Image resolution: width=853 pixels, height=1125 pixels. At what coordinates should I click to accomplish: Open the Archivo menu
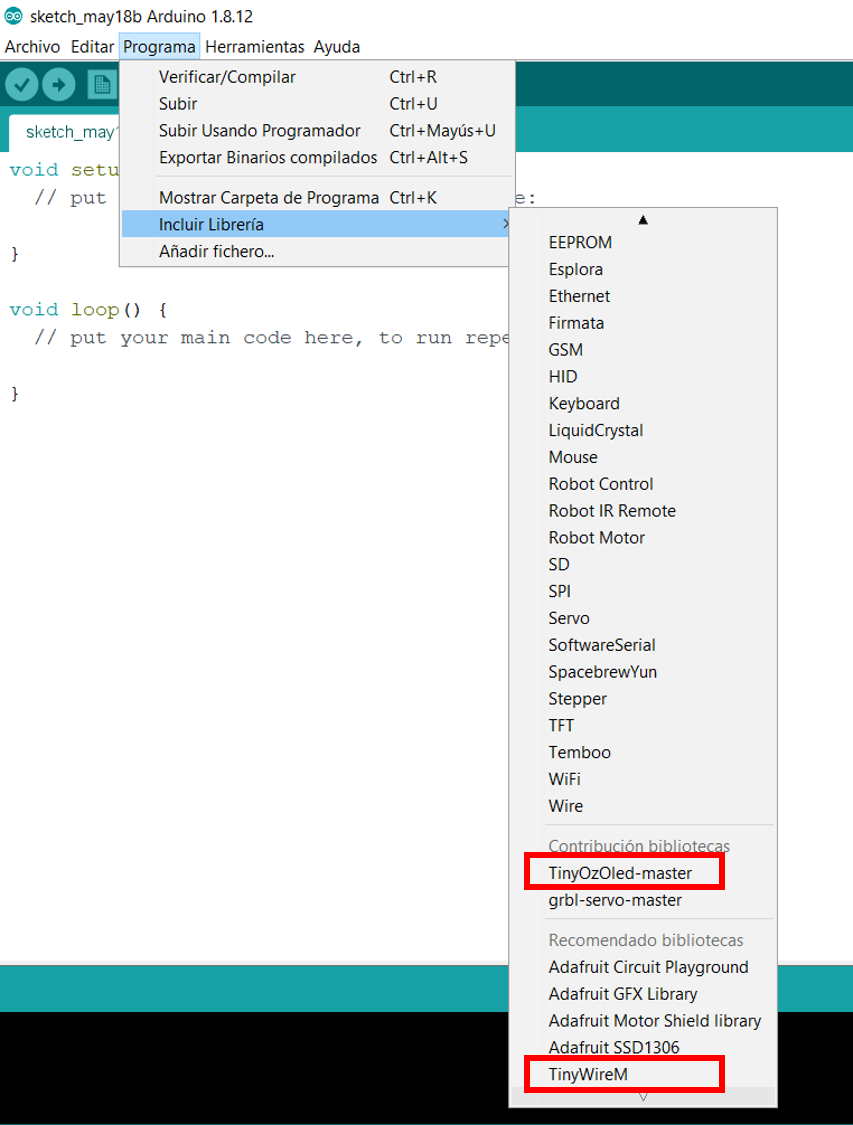tap(32, 47)
